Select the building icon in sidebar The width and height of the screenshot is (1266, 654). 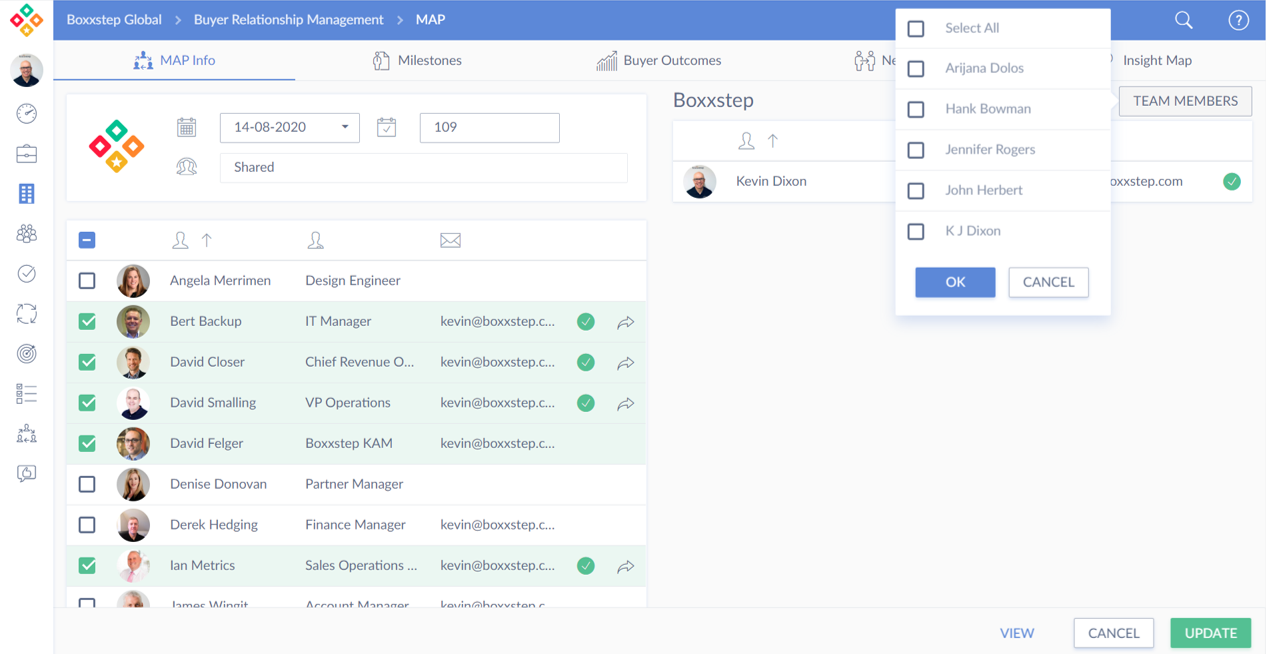click(x=27, y=194)
